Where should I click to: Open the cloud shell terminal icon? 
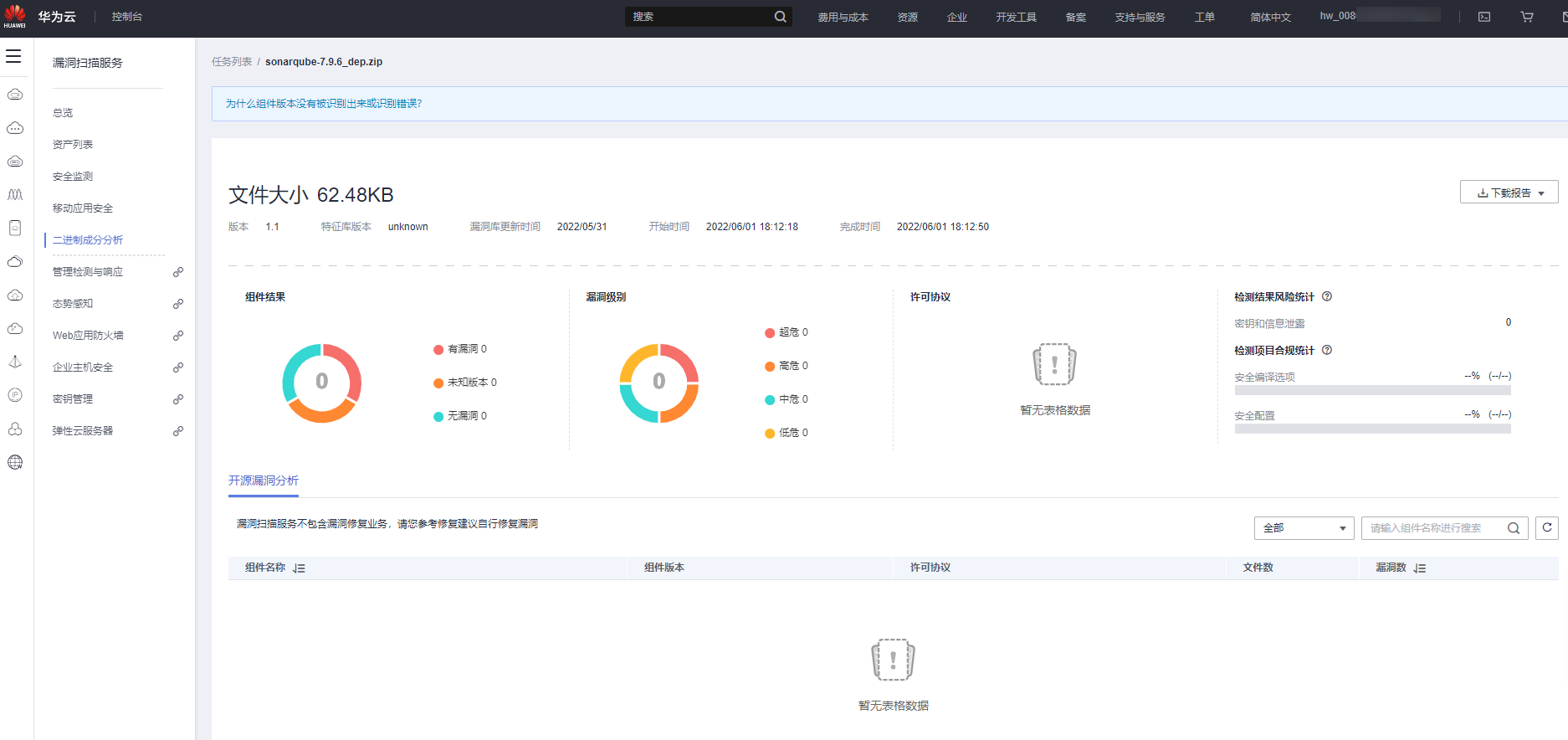pos(1484,17)
